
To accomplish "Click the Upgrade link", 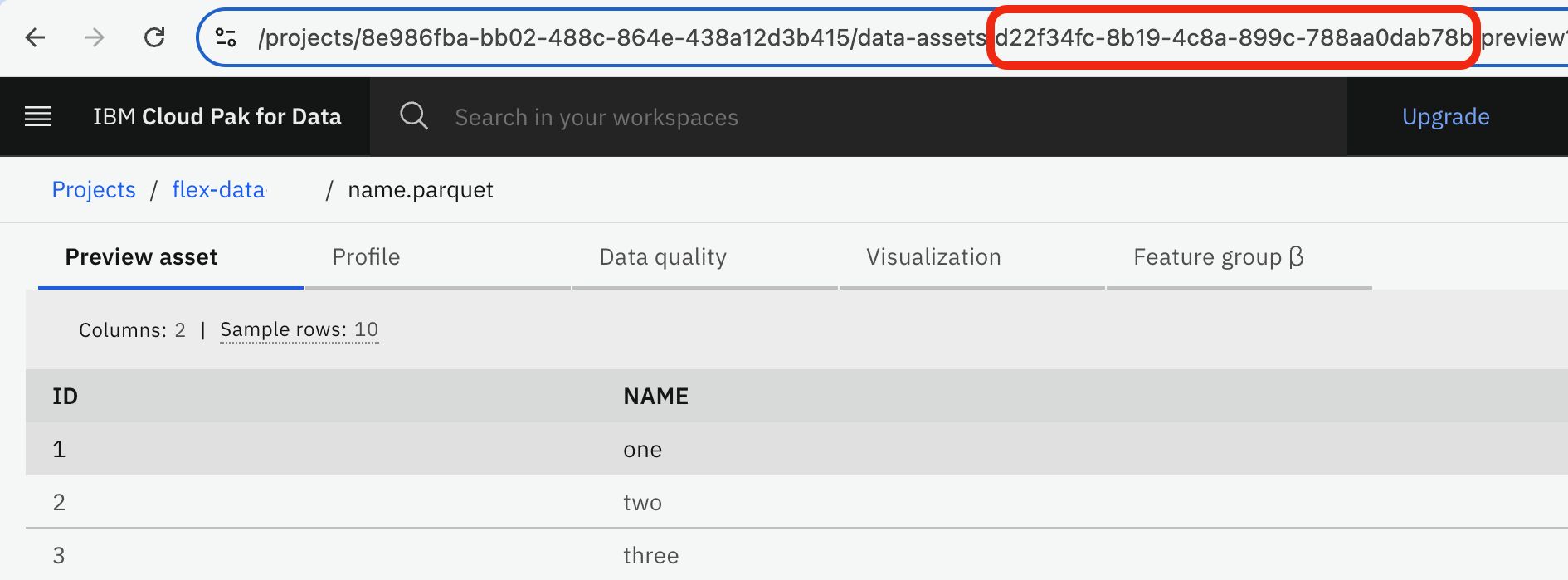I will tap(1445, 116).
